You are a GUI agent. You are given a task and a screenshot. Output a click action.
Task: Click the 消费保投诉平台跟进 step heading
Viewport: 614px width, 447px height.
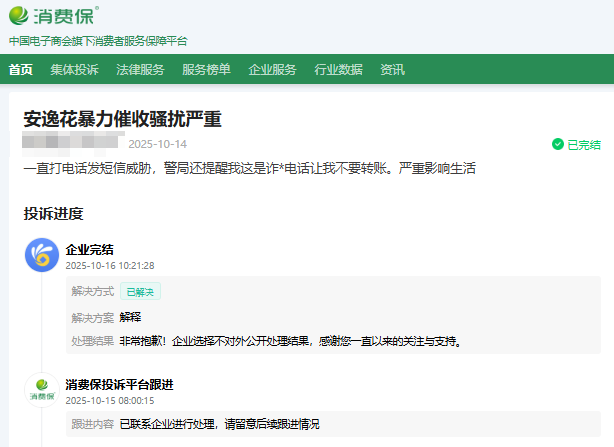pos(120,384)
